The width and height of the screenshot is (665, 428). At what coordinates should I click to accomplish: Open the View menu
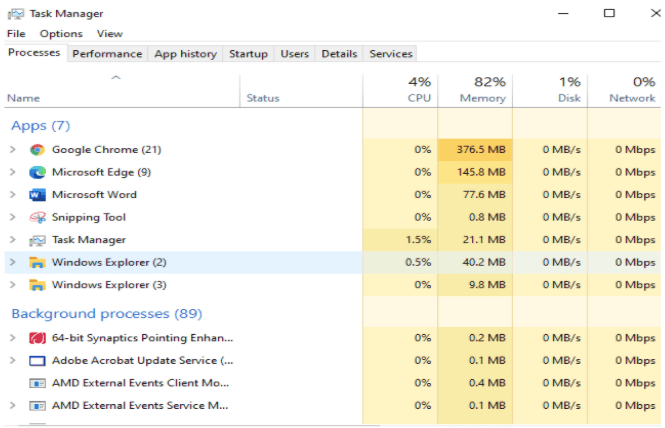(x=109, y=34)
